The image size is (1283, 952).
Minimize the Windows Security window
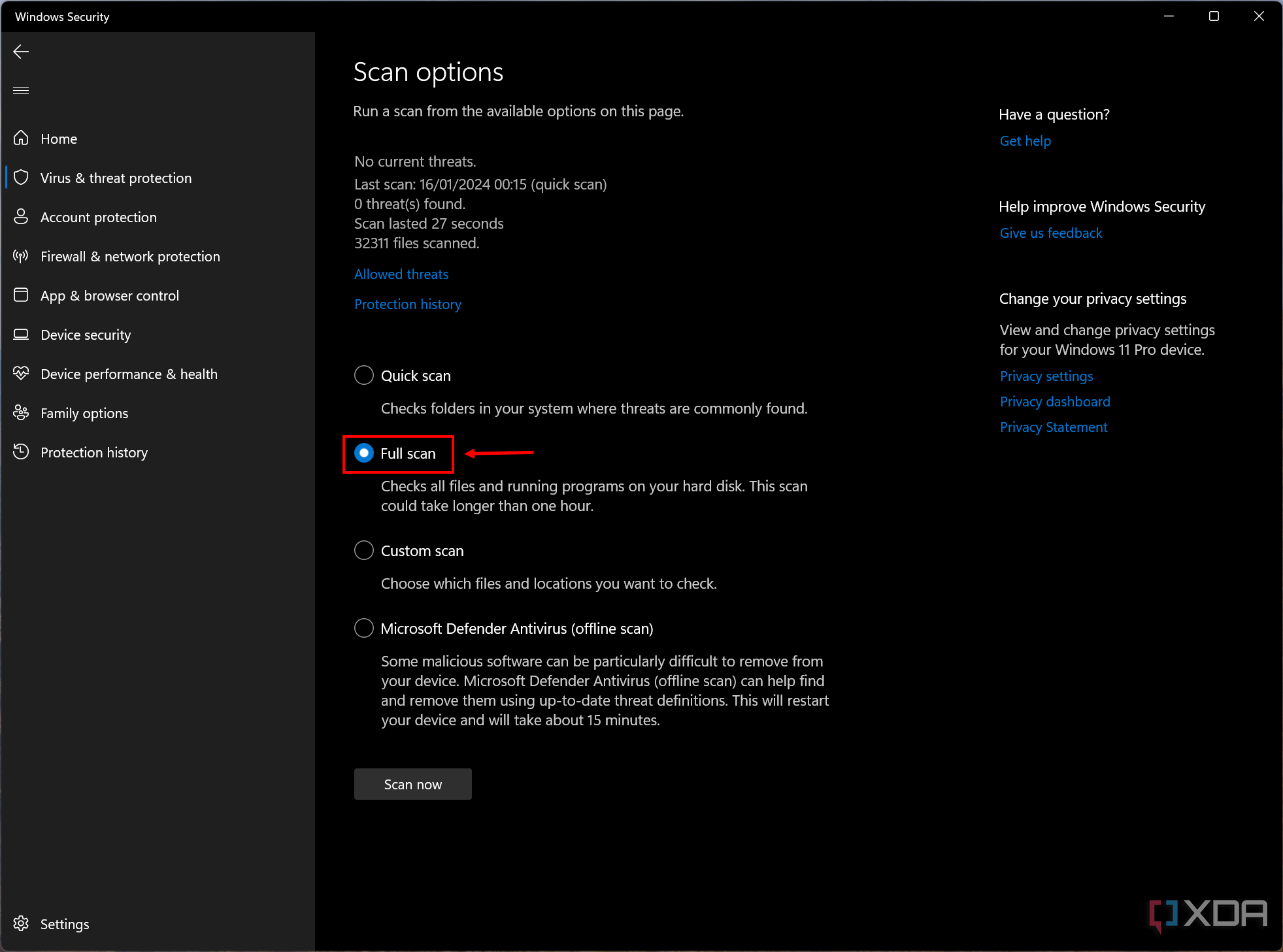click(x=1169, y=16)
